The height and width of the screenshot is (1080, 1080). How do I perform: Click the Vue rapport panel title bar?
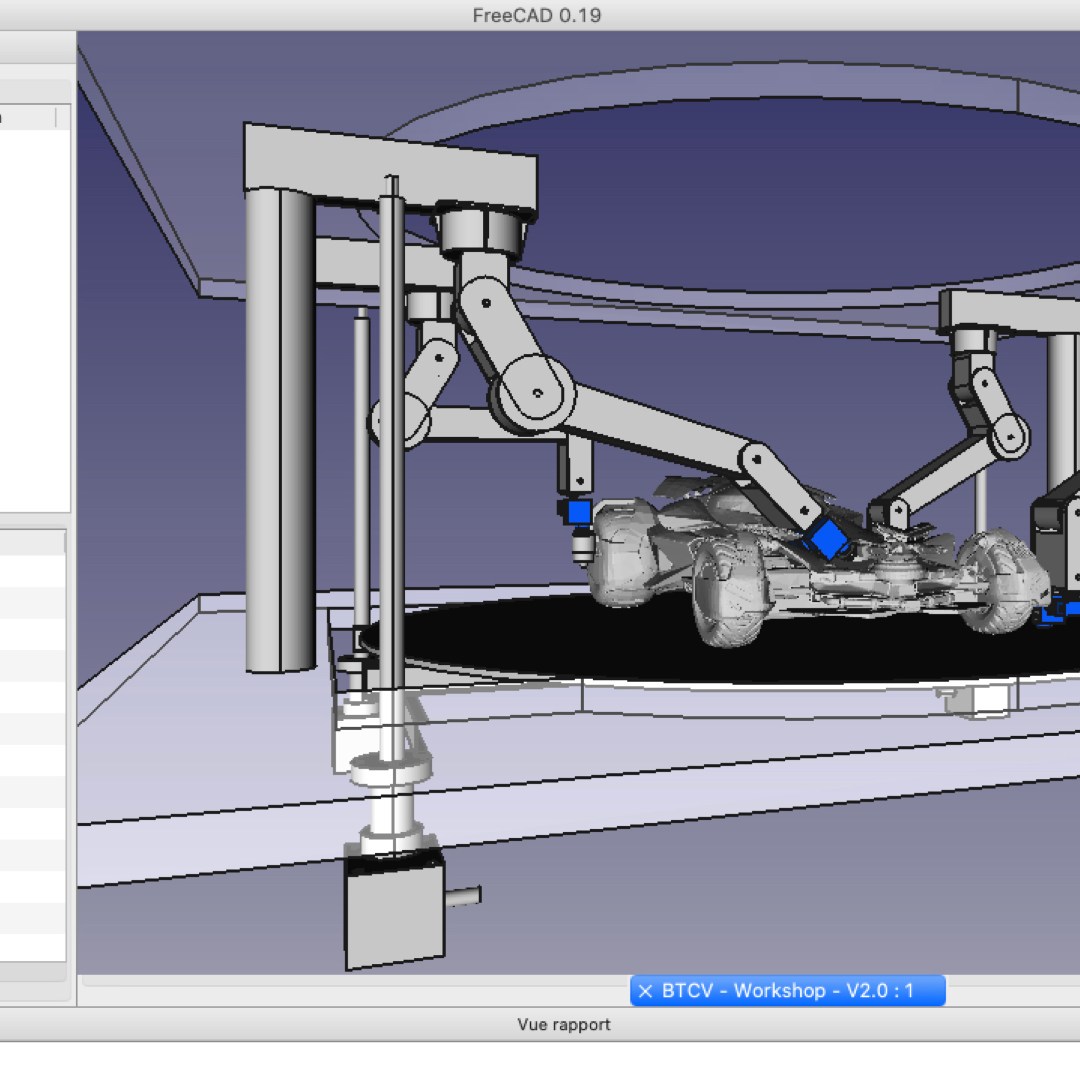coord(563,1024)
